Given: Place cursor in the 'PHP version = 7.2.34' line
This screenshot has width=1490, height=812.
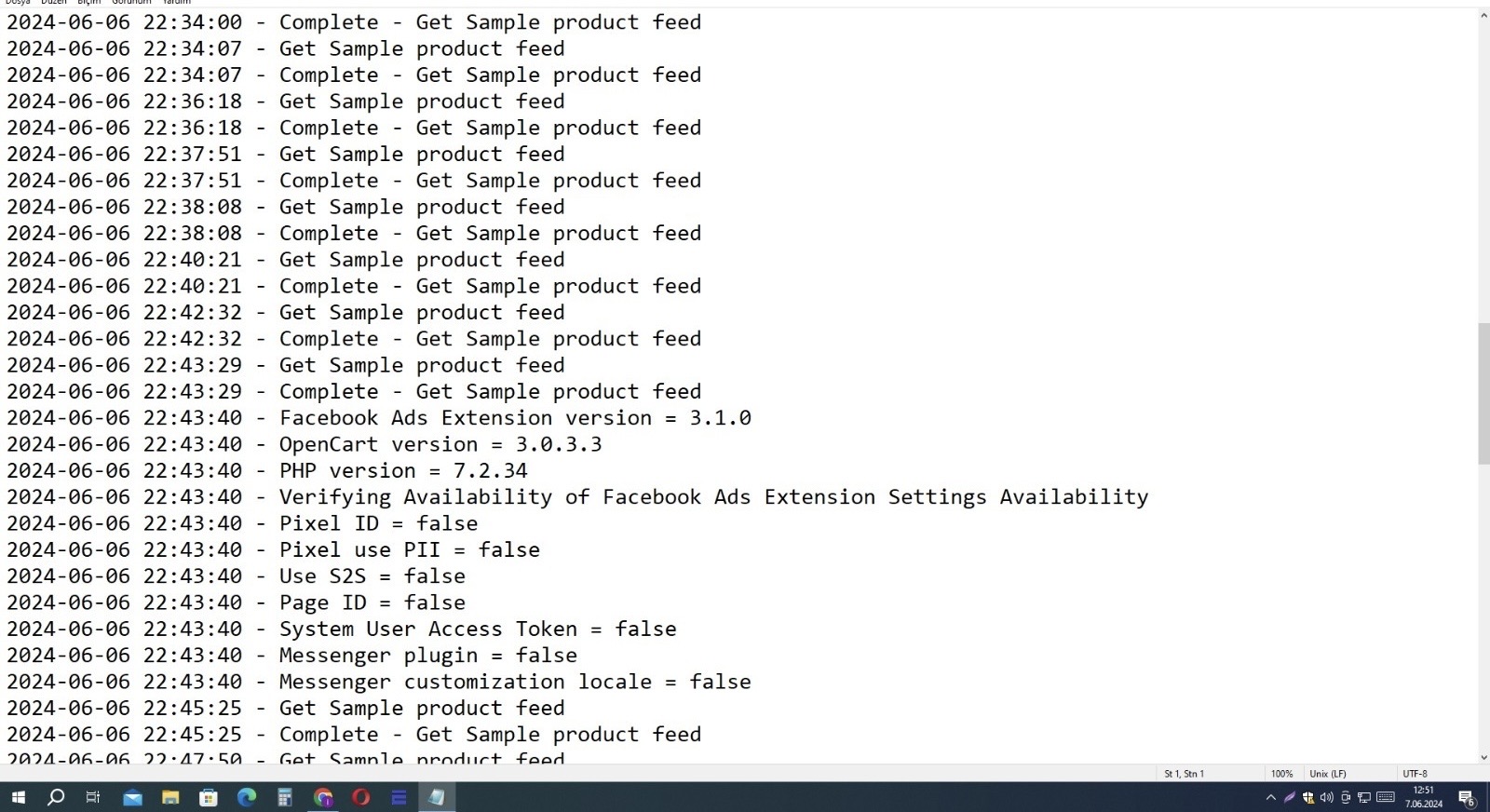Looking at the screenshot, I should 403,471.
